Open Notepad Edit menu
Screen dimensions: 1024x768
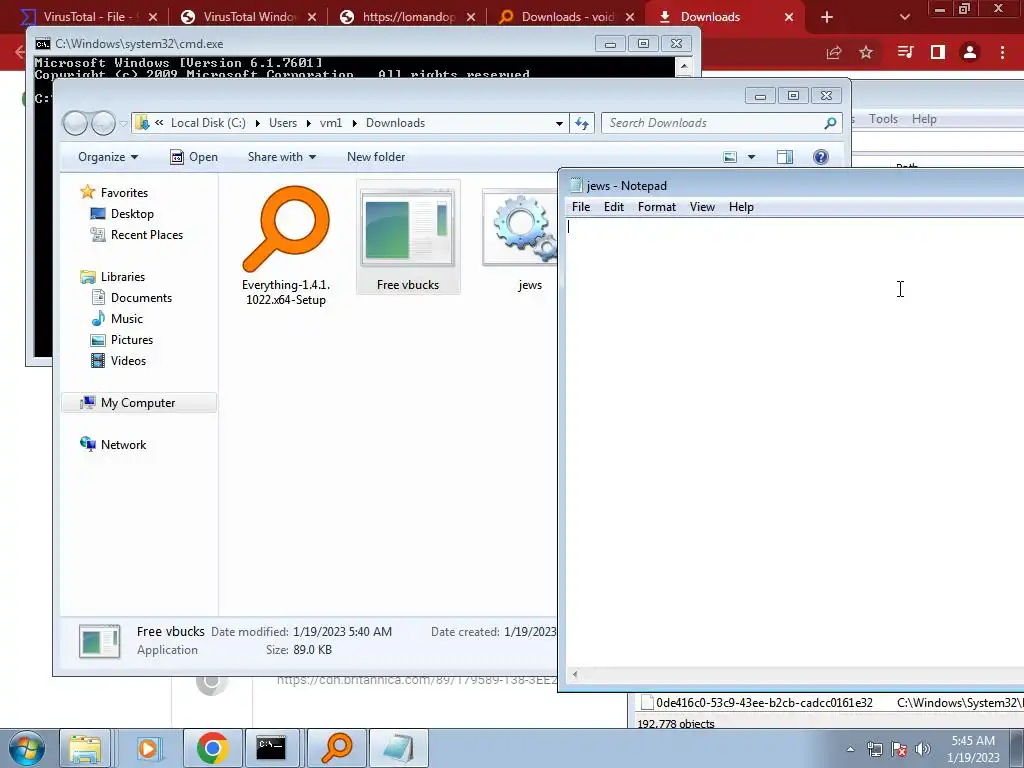pyautogui.click(x=613, y=206)
